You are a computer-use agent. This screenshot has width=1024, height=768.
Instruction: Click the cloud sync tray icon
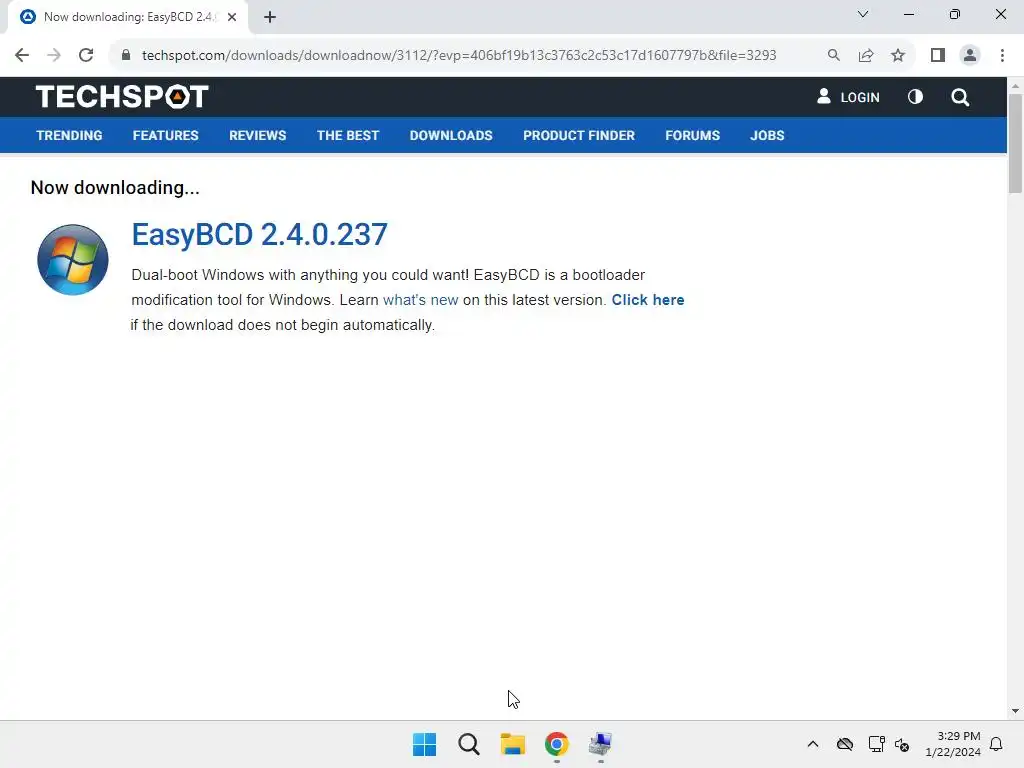point(844,744)
